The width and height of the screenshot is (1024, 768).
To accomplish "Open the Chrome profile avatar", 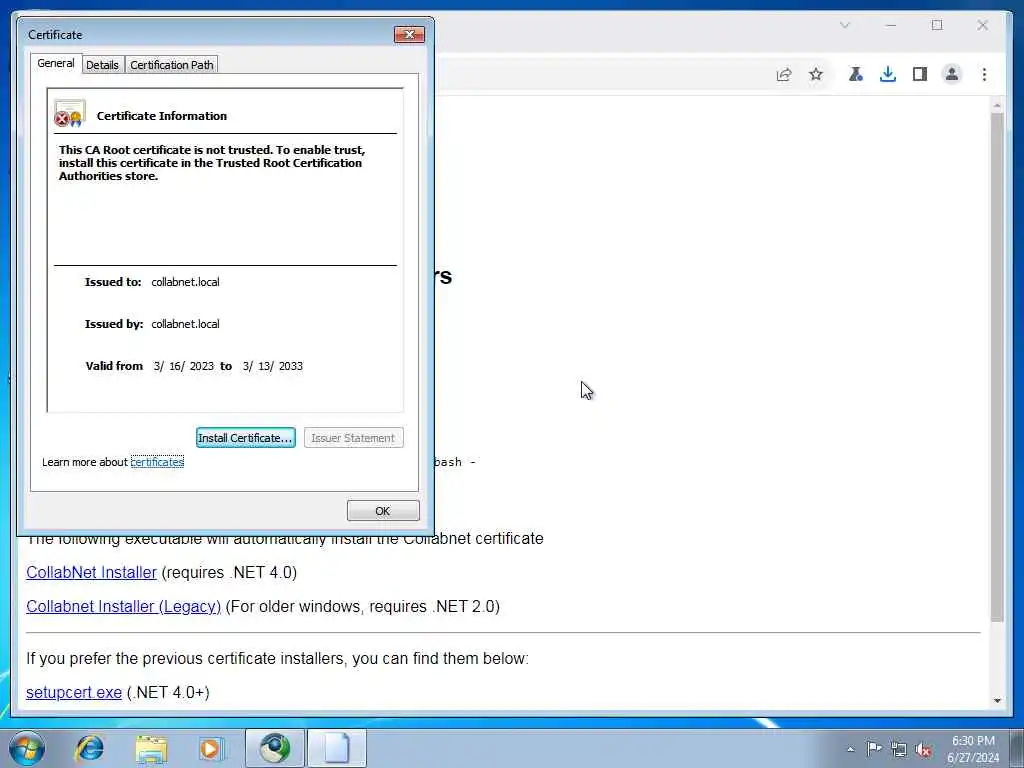I will click(x=952, y=74).
